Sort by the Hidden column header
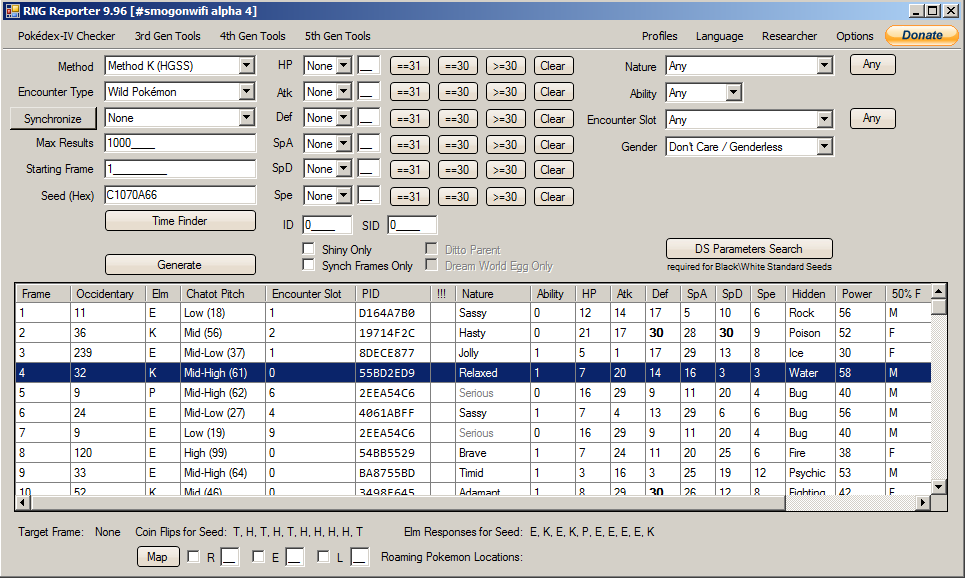The width and height of the screenshot is (965, 578). 810,294
